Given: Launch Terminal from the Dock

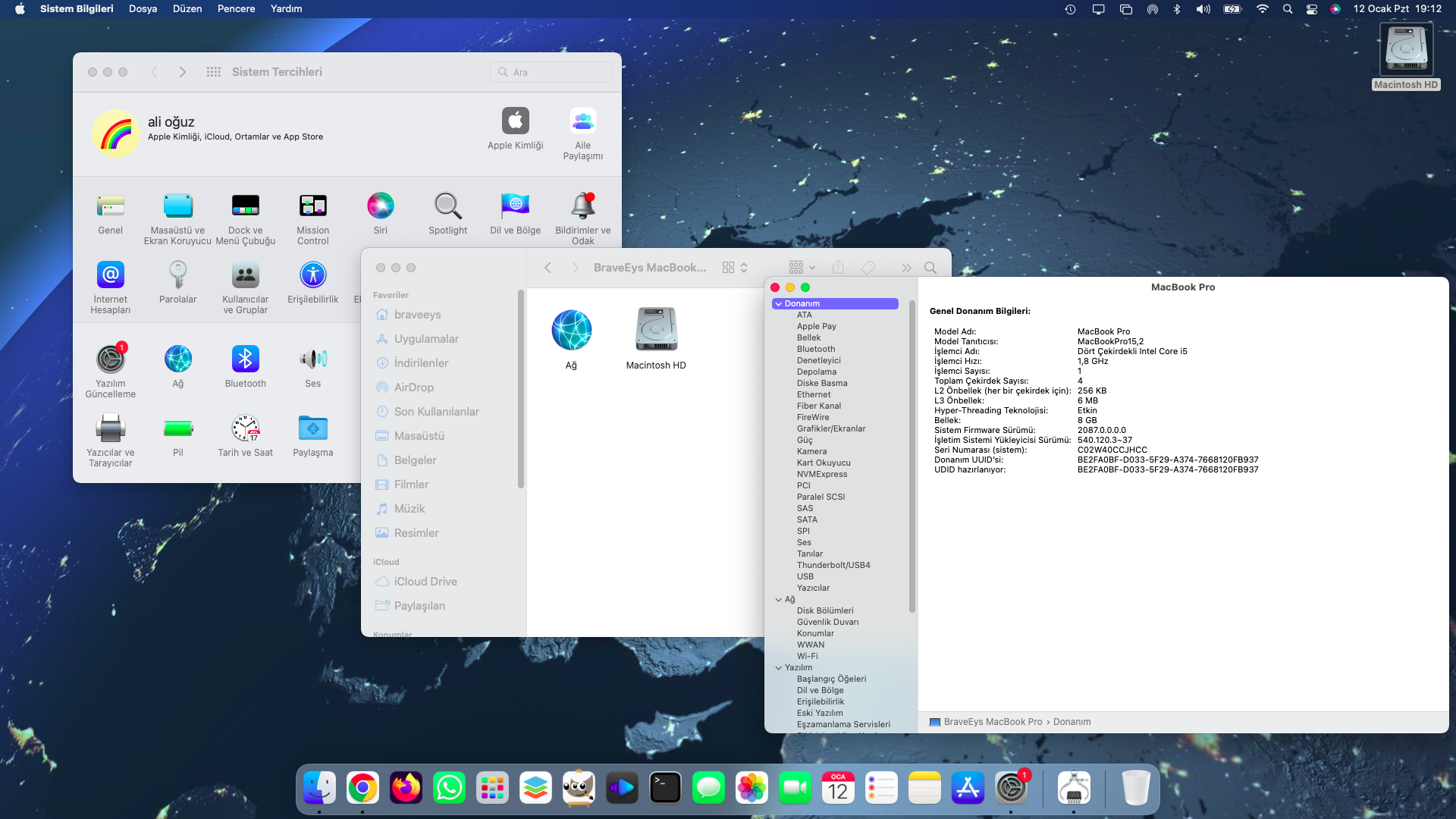Looking at the screenshot, I should pyautogui.click(x=665, y=789).
